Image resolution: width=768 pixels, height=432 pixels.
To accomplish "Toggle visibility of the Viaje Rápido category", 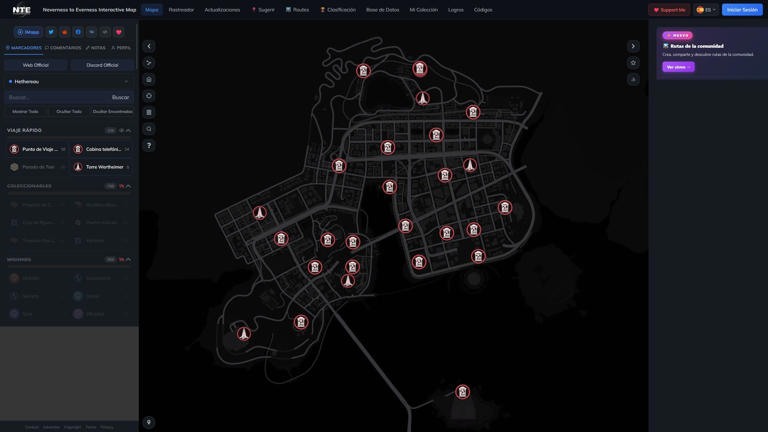I will click(121, 131).
